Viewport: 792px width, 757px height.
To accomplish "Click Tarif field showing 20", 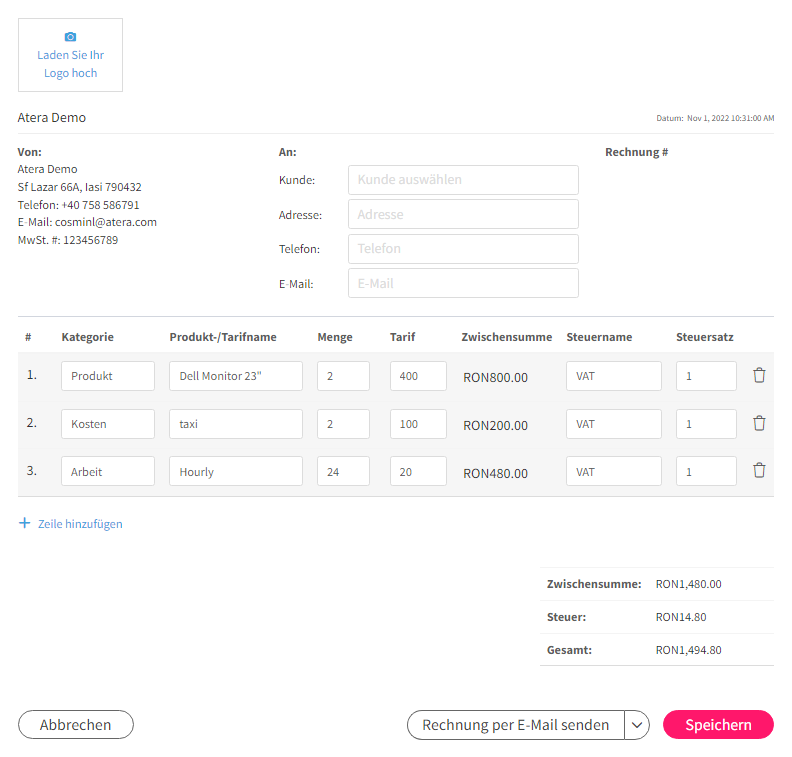I will coord(418,471).
